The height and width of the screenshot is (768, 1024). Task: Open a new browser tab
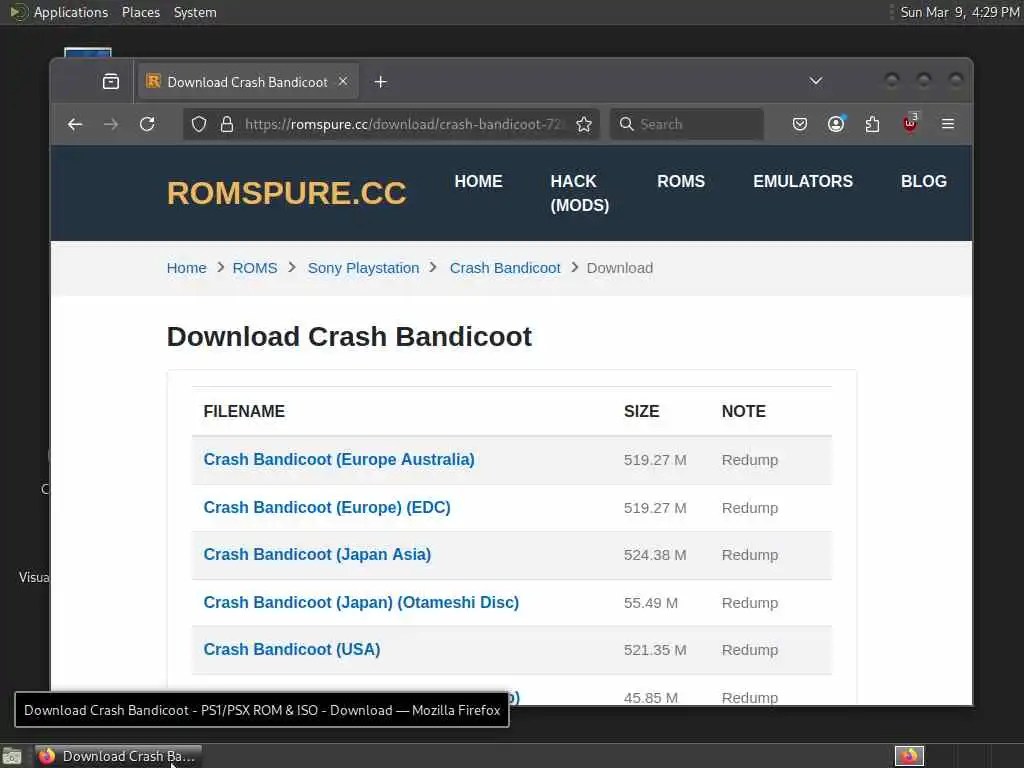381,82
